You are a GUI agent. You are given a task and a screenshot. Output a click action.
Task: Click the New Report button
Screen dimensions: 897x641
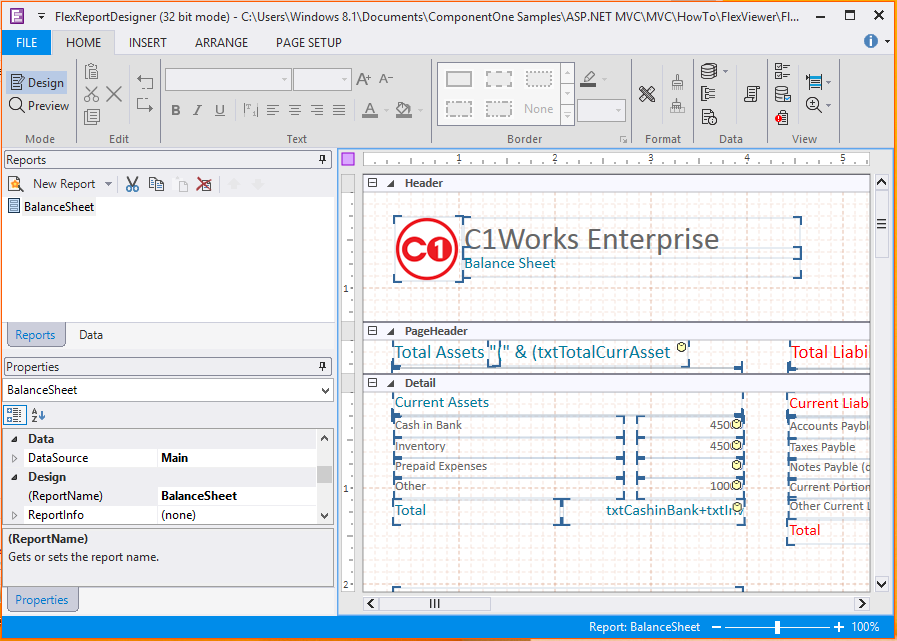52,184
